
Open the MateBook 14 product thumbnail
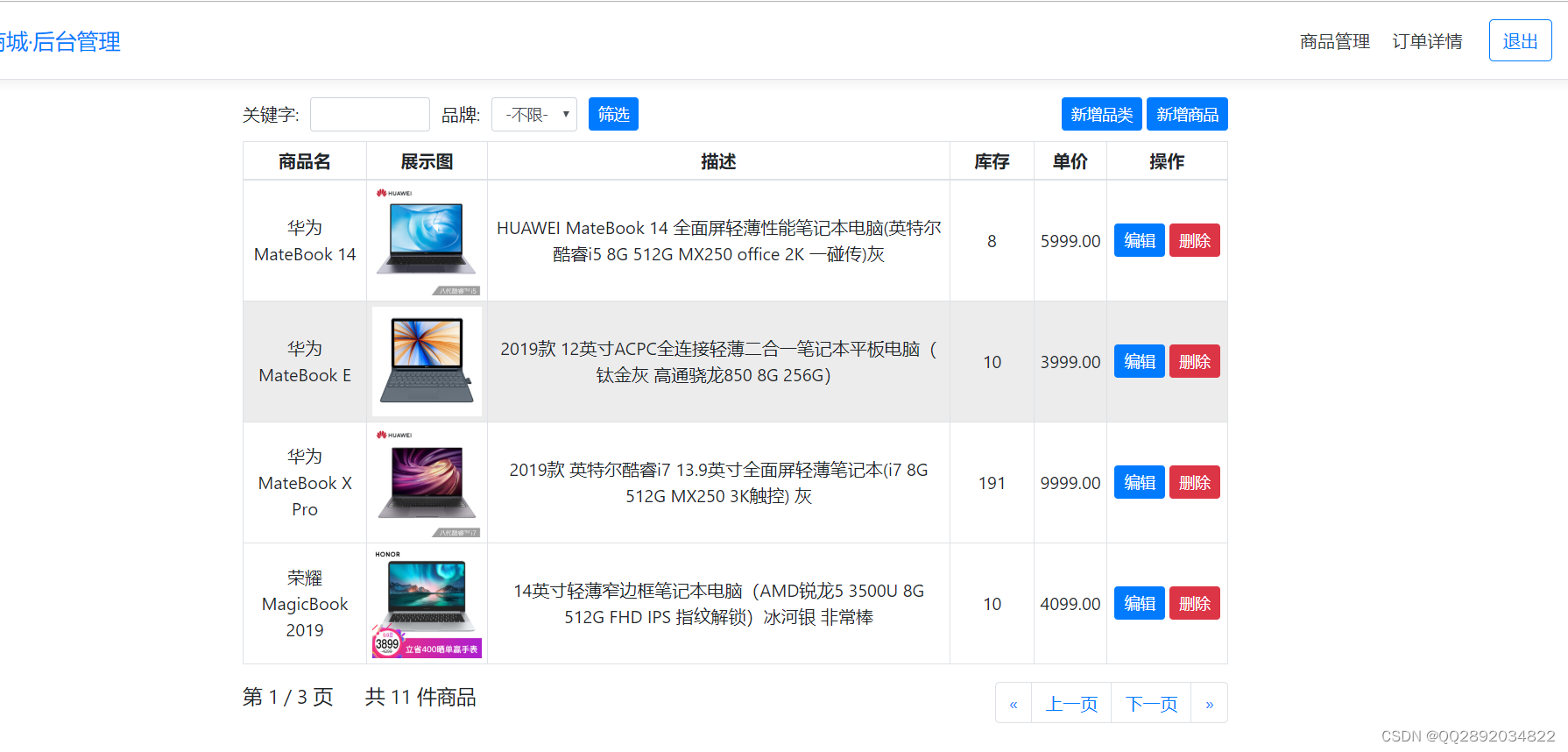point(427,241)
